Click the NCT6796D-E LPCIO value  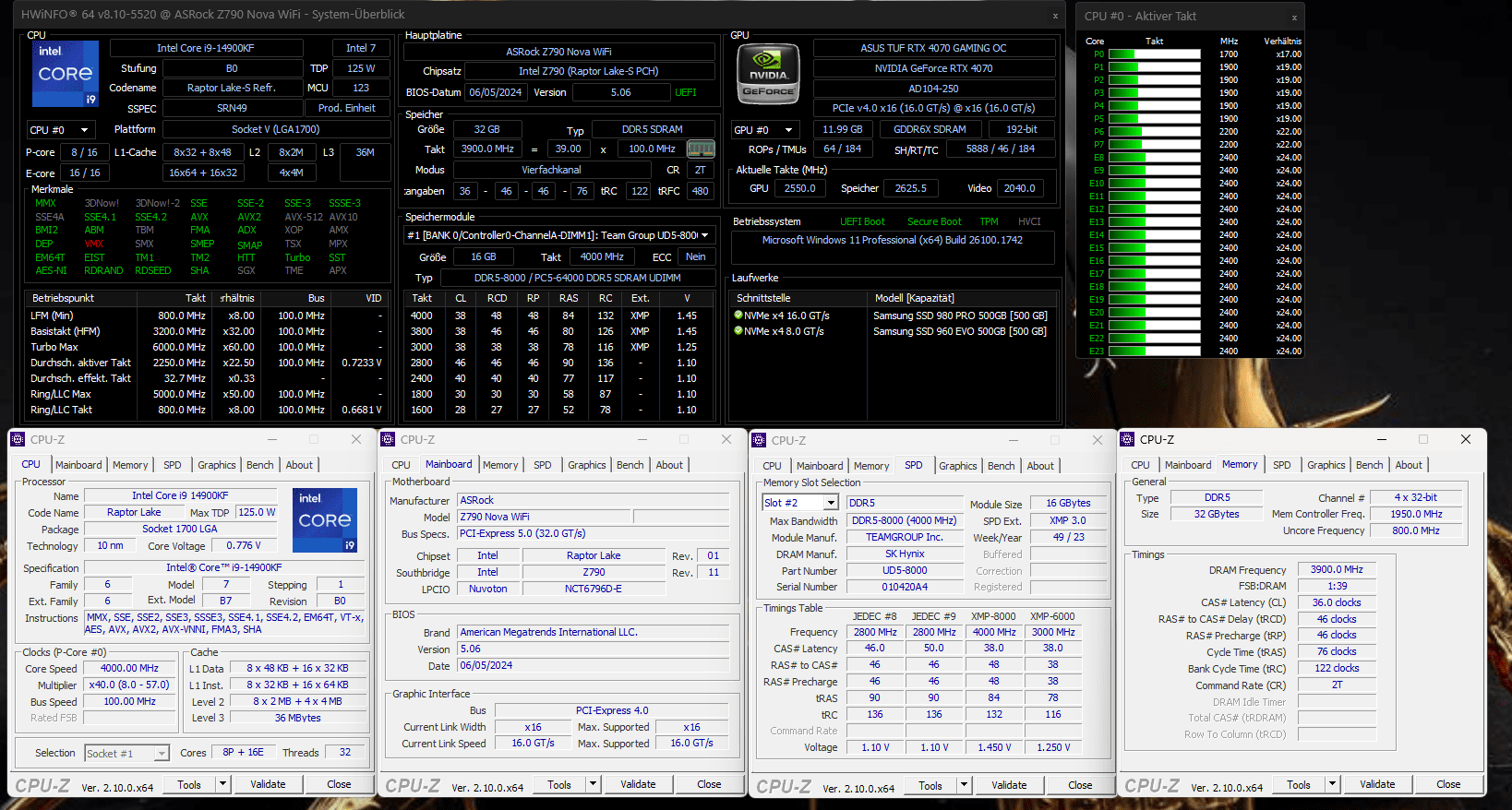coord(594,589)
